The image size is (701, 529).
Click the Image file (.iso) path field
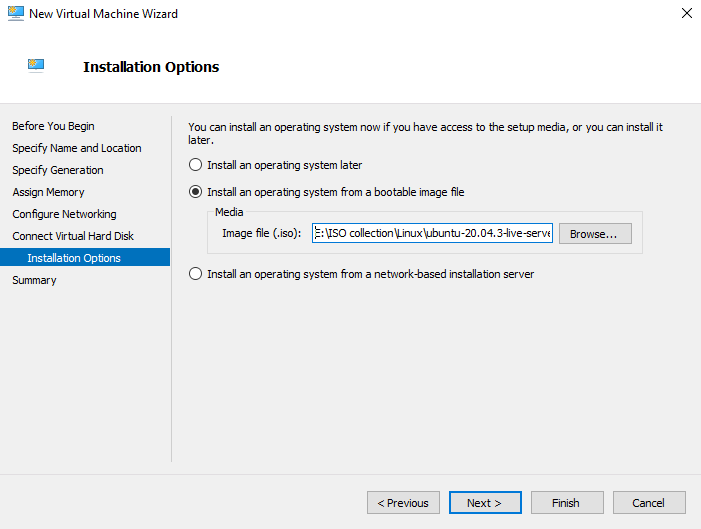[x=432, y=233]
